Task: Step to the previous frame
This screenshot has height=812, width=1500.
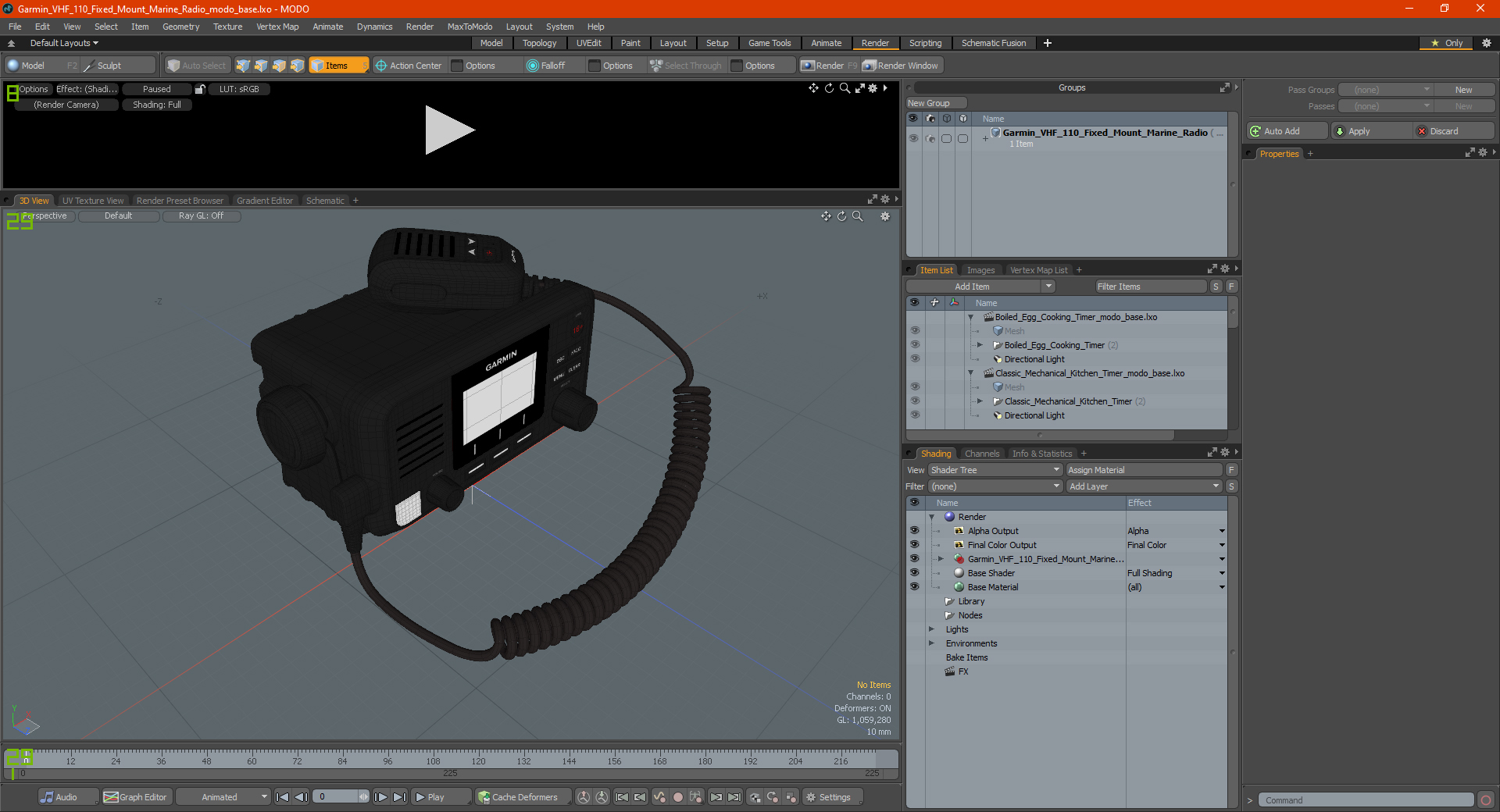Action: pyautogui.click(x=301, y=797)
